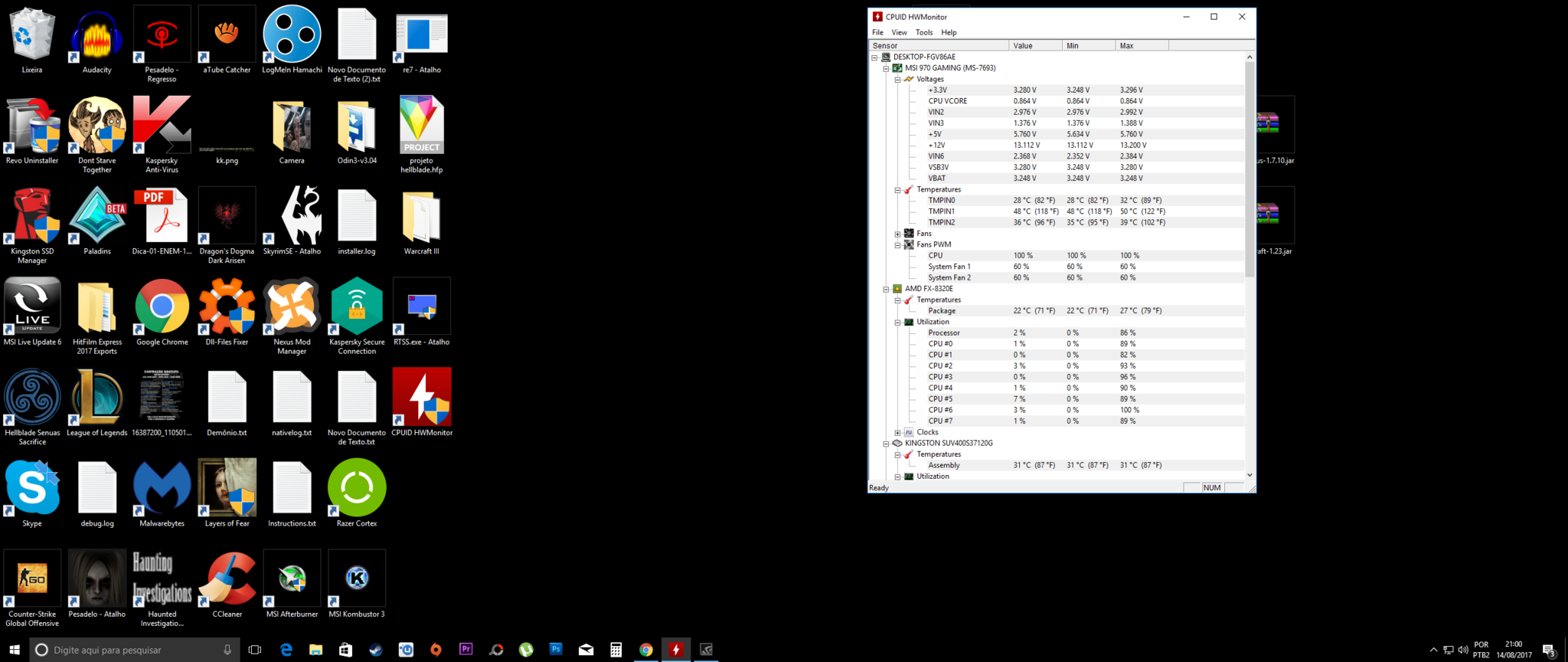Image resolution: width=1568 pixels, height=662 pixels.
Task: Collapse the Voltages section
Action: 897,80
